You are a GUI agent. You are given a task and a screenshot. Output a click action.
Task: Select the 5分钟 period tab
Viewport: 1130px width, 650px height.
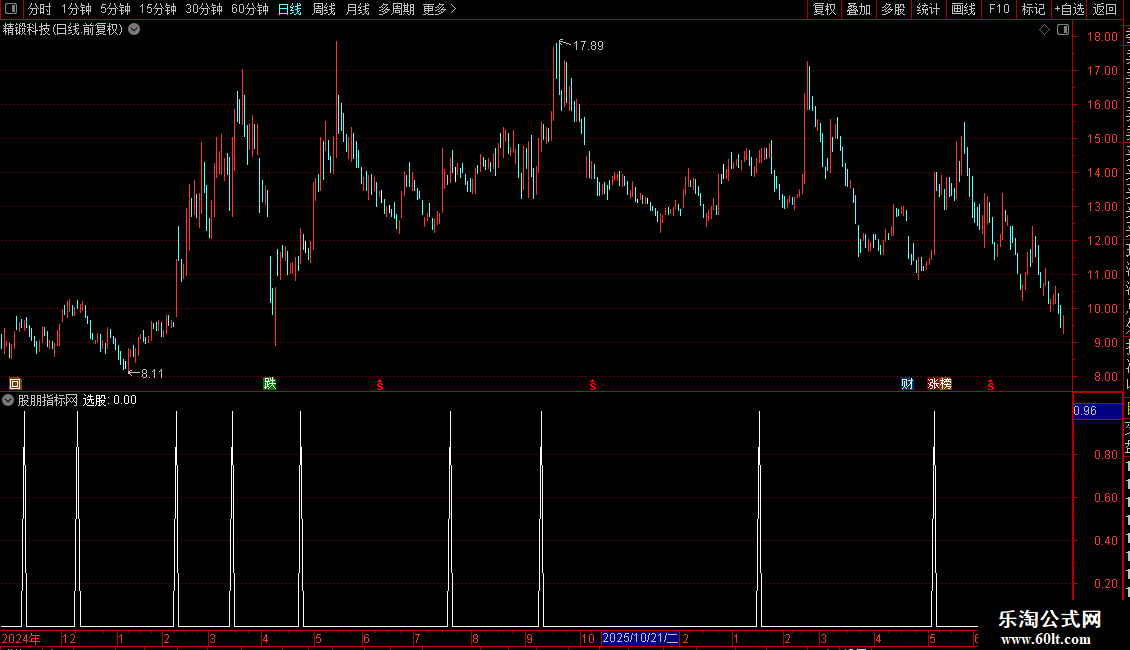click(115, 9)
